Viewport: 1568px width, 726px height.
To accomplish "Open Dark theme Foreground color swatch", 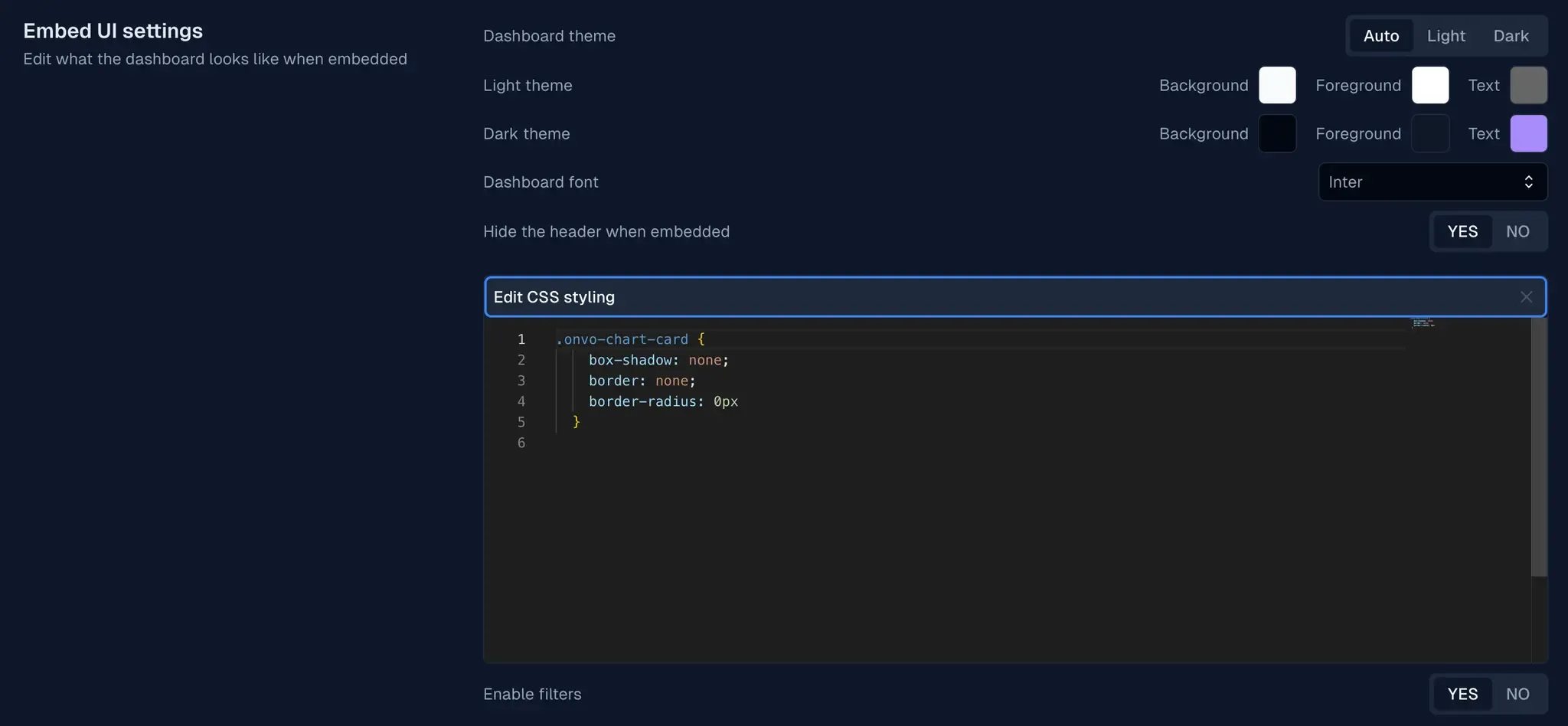I will coord(1429,134).
